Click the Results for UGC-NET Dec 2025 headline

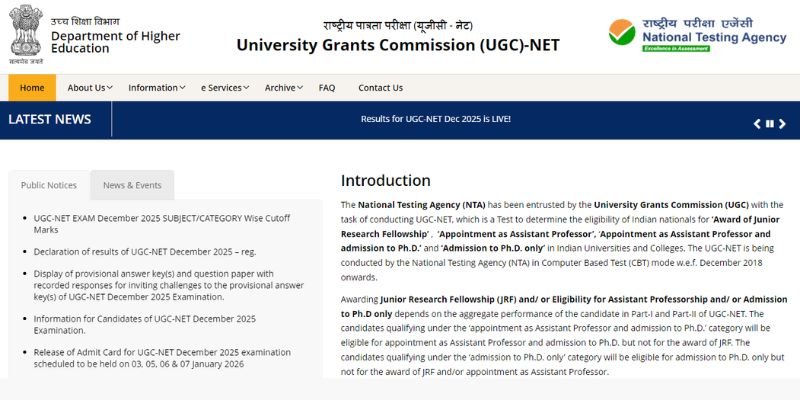point(435,119)
